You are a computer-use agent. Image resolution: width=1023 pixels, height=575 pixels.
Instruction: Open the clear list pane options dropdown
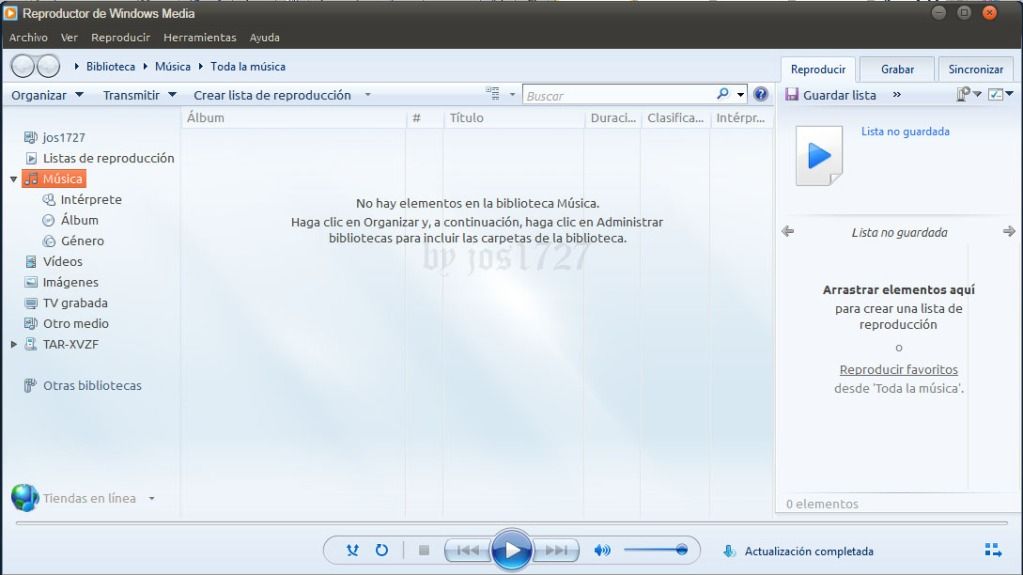[x=969, y=95]
